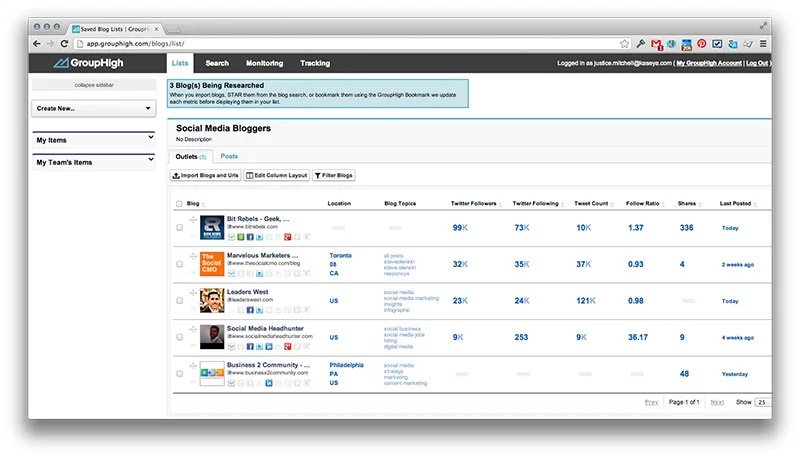Grab the Bit Rebels row move handle
800x458 pixels.
pyautogui.click(x=193, y=220)
